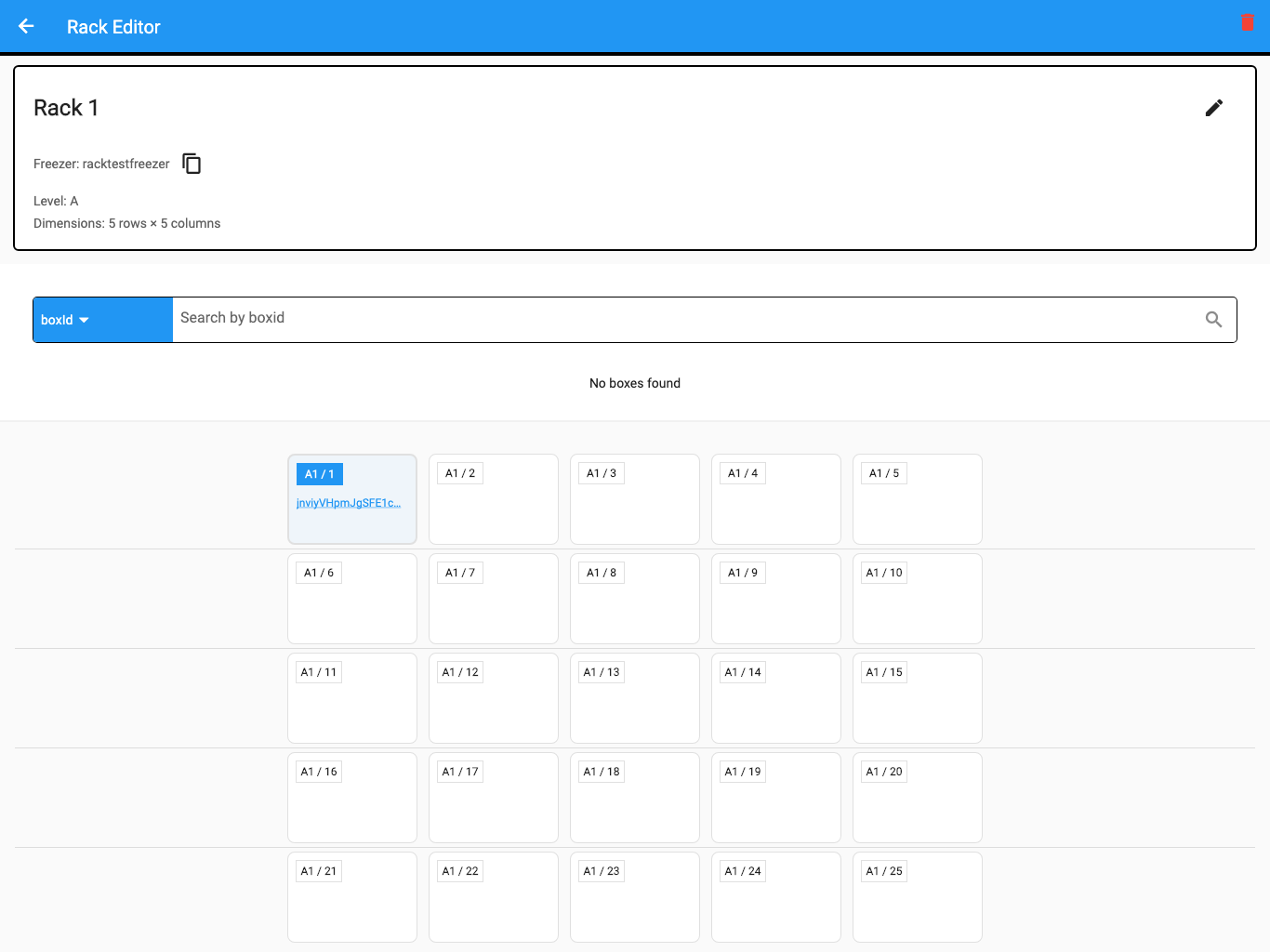Choose slot A1 / 10

click(918, 599)
